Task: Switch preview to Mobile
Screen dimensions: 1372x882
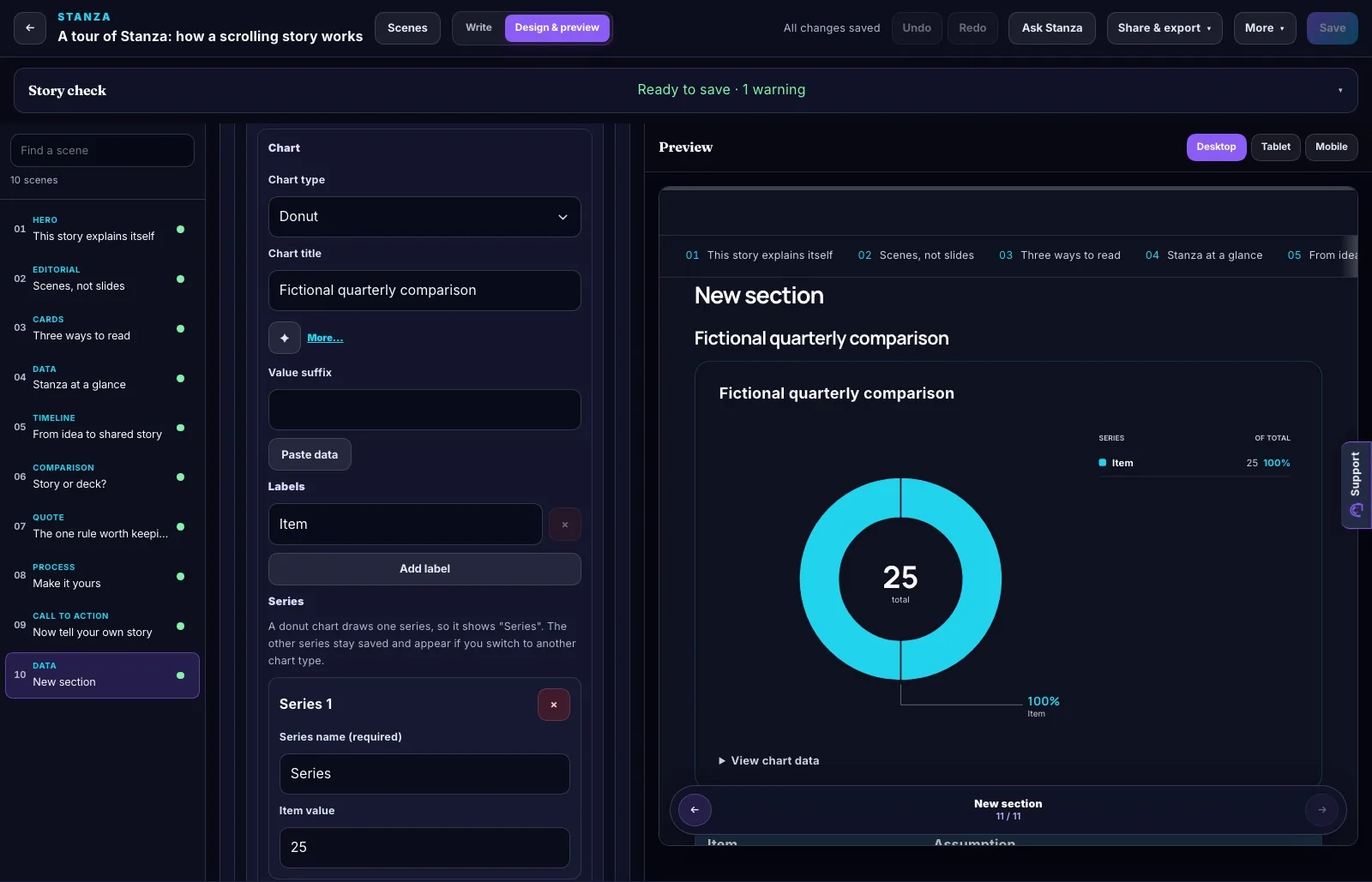Action: 1331,147
